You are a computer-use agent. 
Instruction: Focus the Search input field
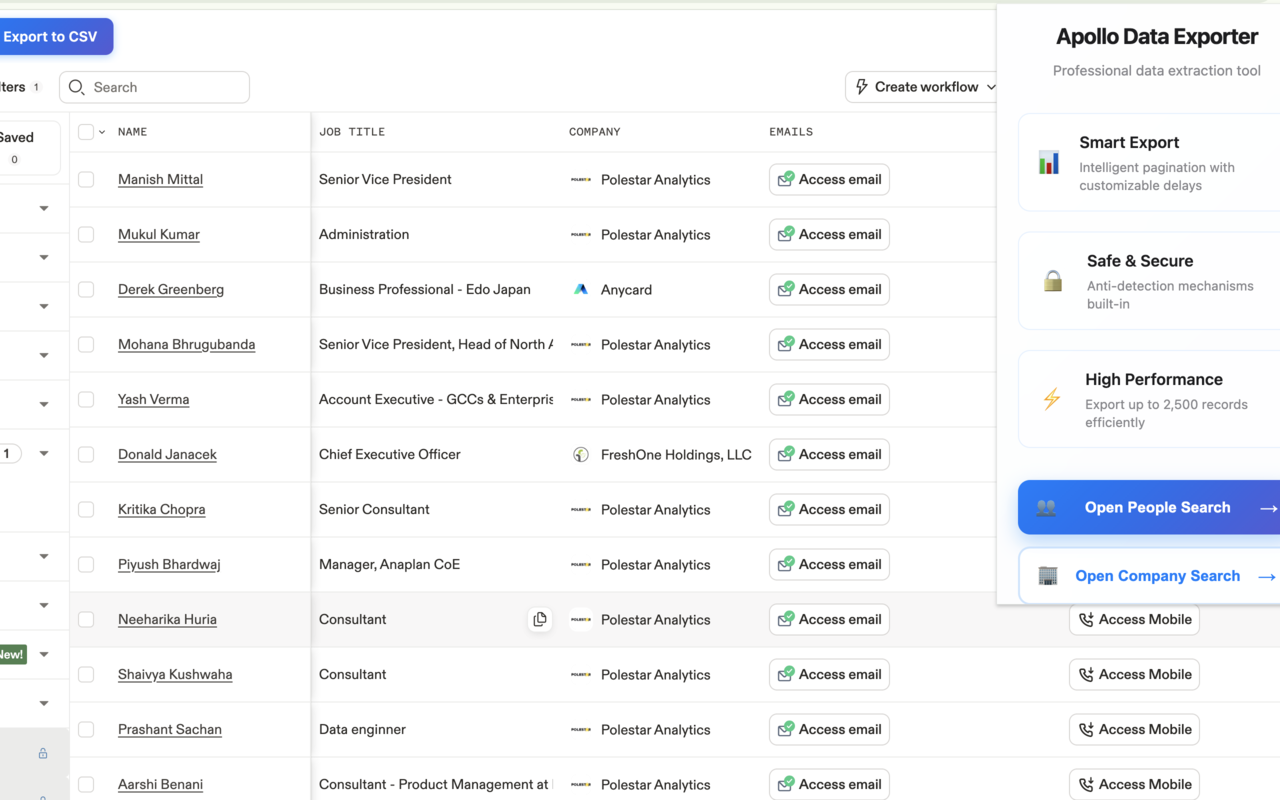coord(155,87)
